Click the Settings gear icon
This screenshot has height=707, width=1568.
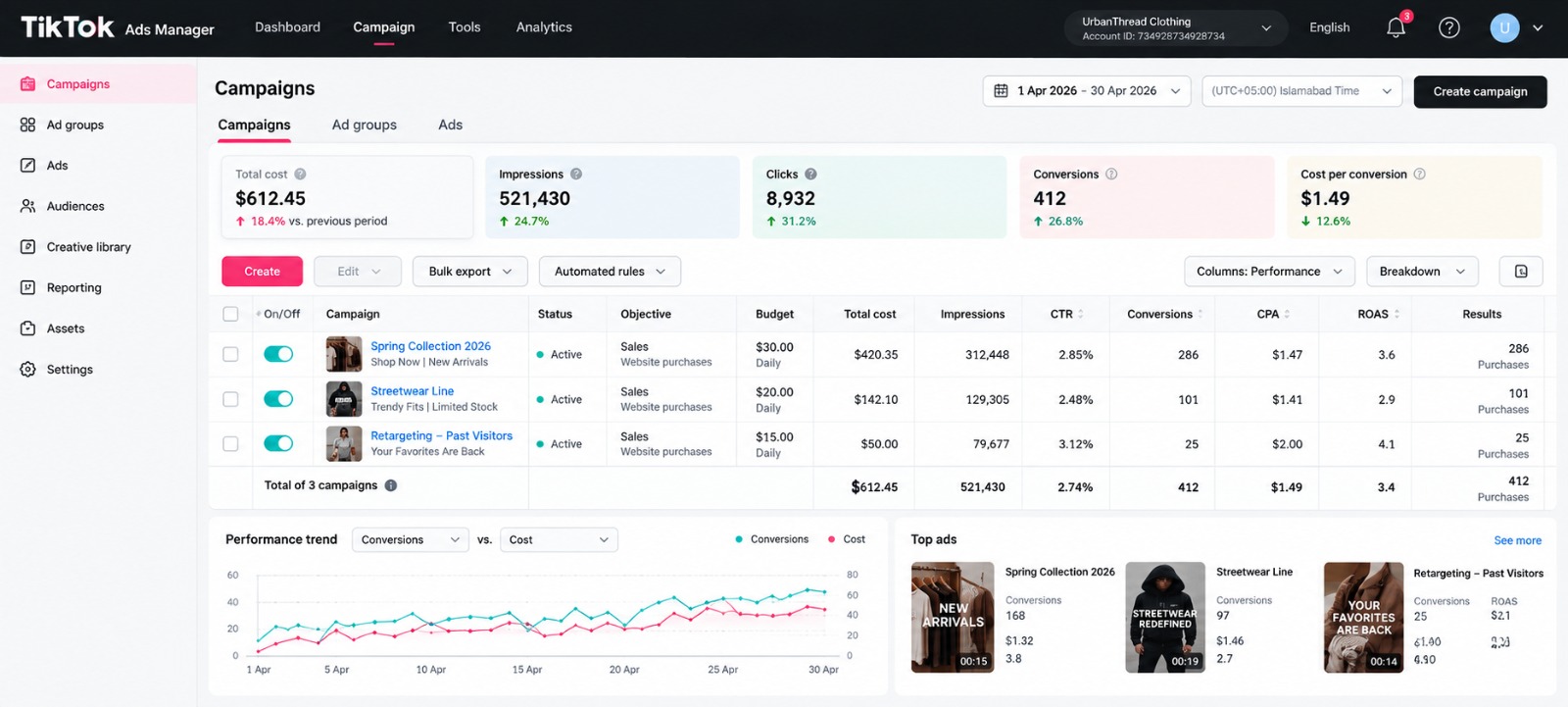(27, 370)
